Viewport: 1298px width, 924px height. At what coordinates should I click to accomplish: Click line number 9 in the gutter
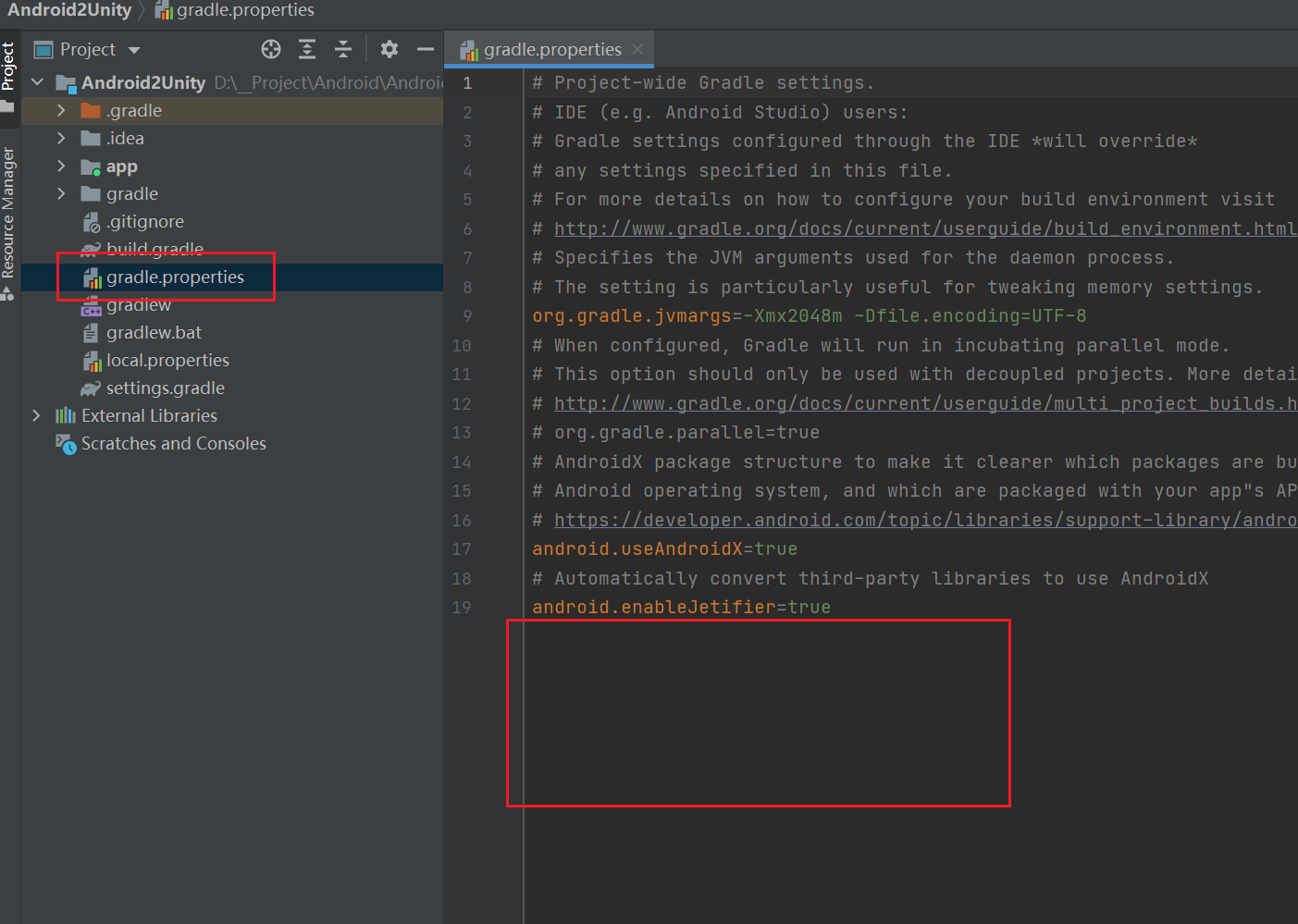coord(467,316)
